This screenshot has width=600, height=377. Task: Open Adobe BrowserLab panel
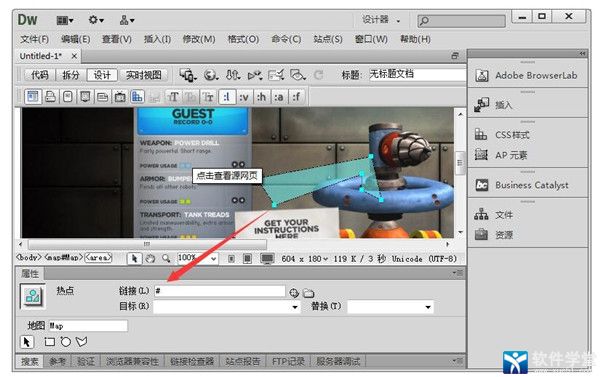coord(526,75)
